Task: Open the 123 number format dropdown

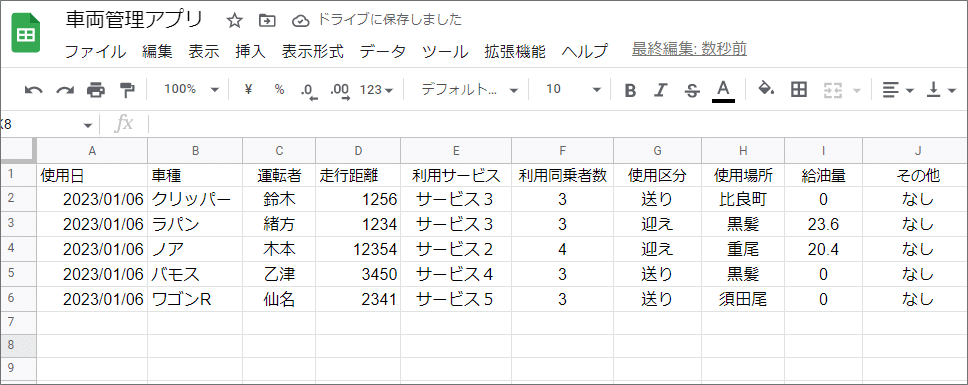Action: [x=377, y=90]
